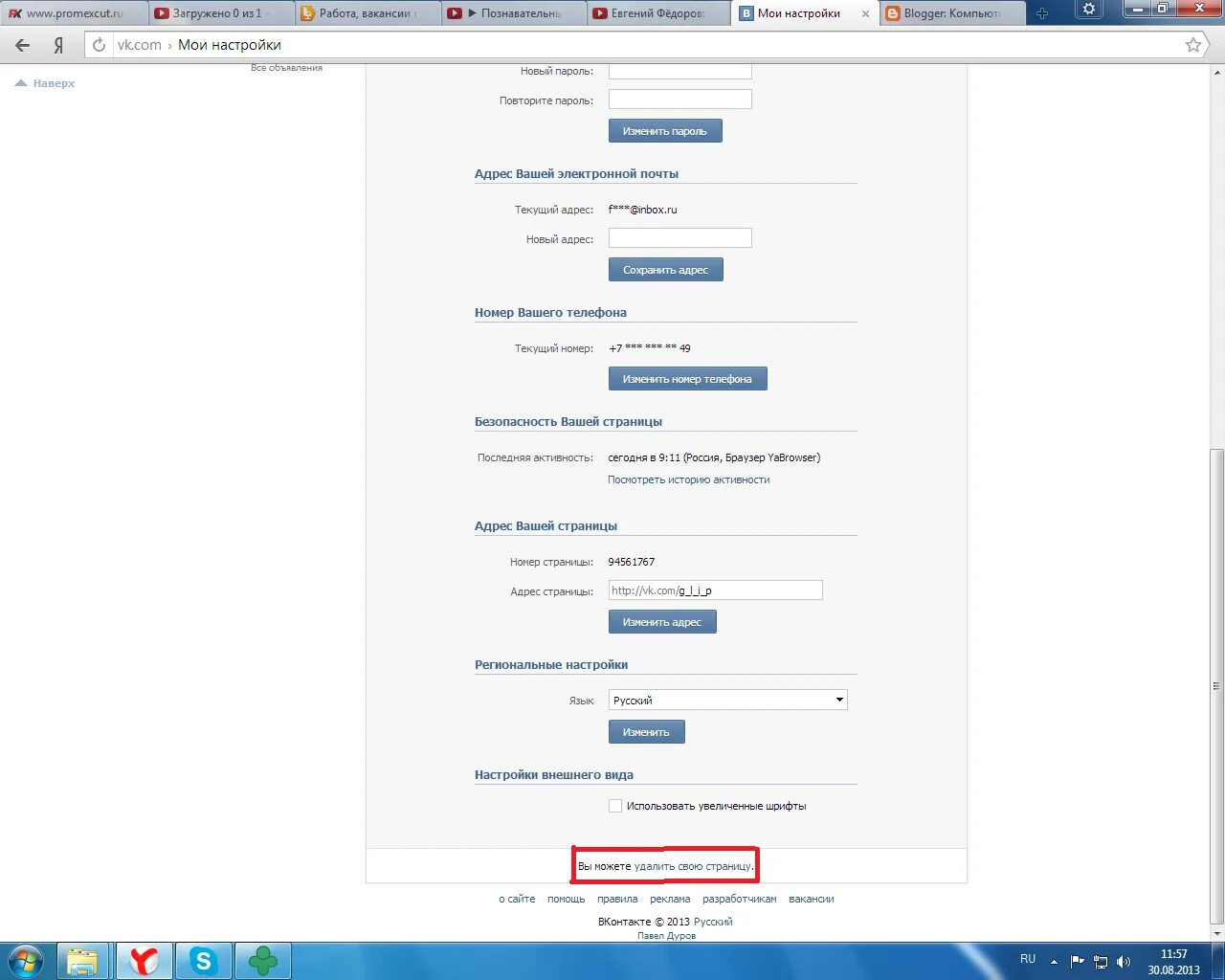Enable Использовать увеличенные шрифты checkbox
1225x980 pixels.
click(x=615, y=806)
